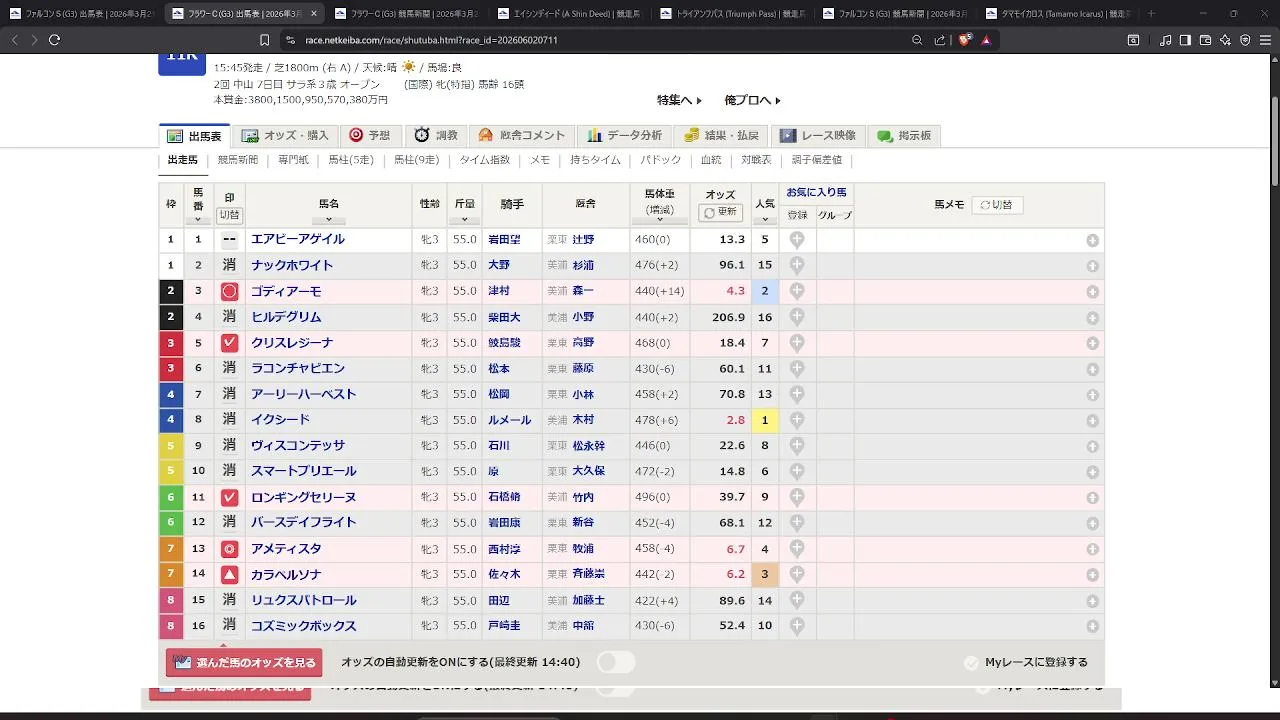The height and width of the screenshot is (720, 1280).
Task: Add アメティスタ to favorites plus icon
Action: [x=797, y=548]
